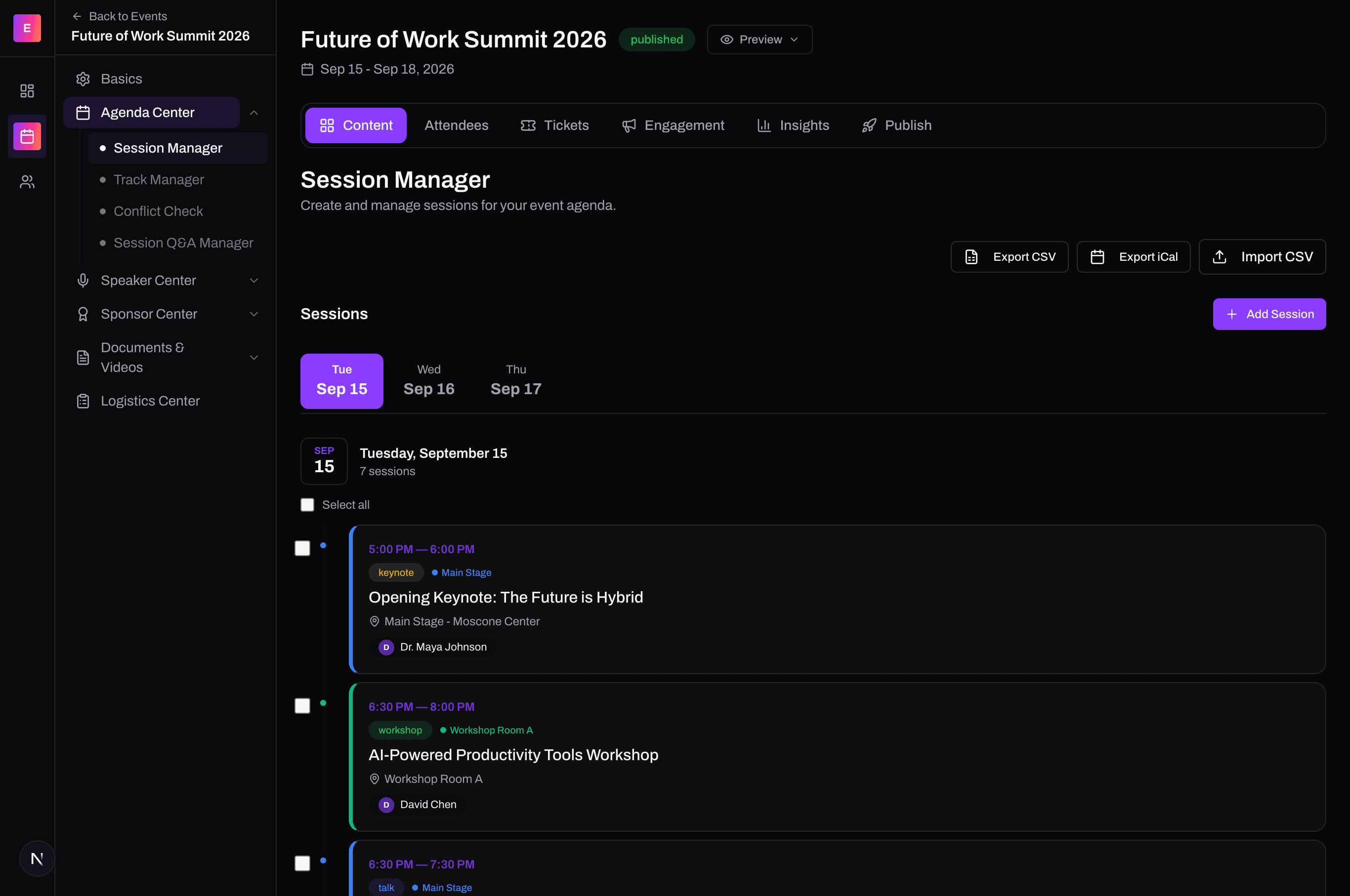1350x896 pixels.
Task: Open the Preview dropdown
Action: coord(759,40)
